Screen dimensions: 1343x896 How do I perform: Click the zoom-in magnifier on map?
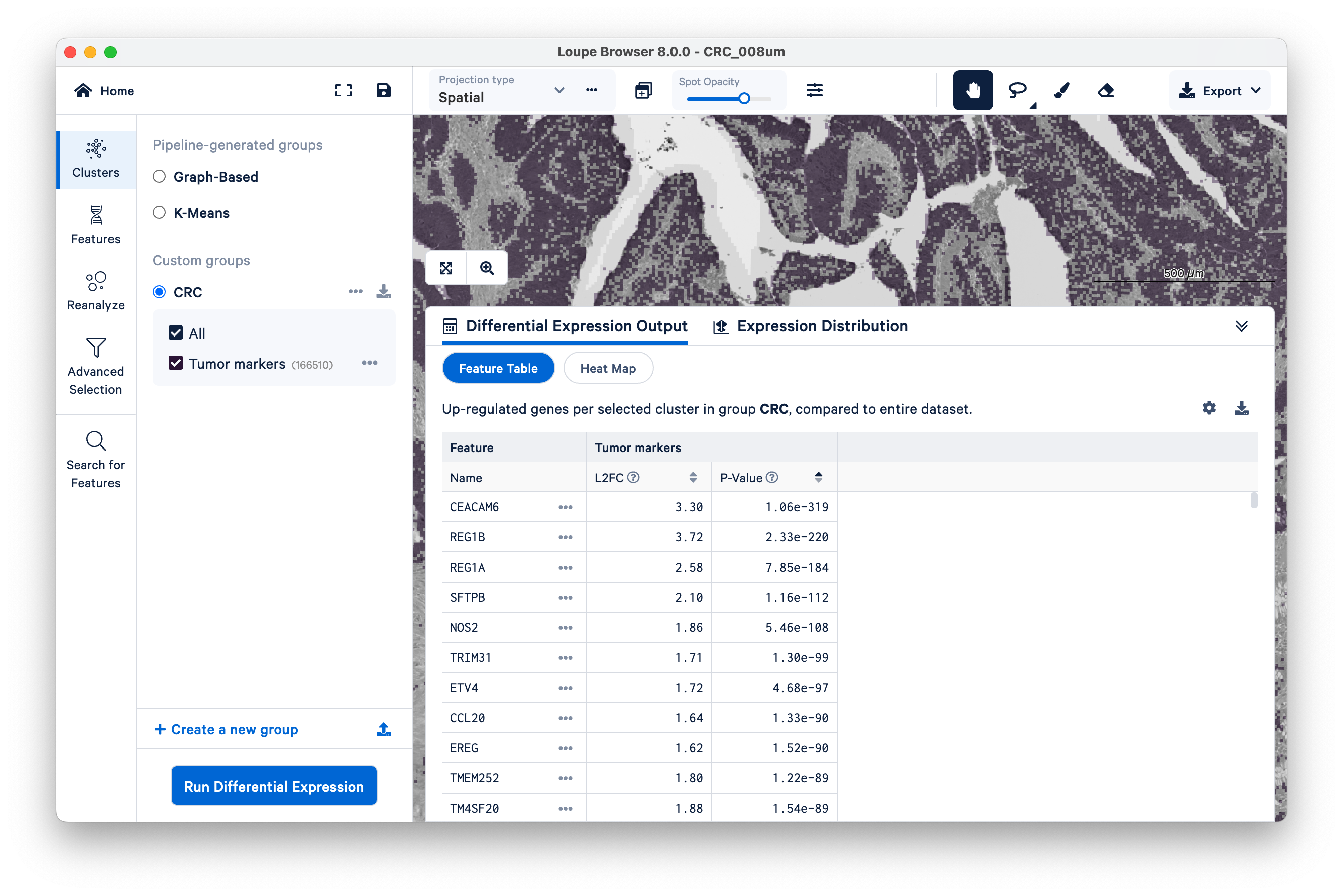pyautogui.click(x=487, y=268)
